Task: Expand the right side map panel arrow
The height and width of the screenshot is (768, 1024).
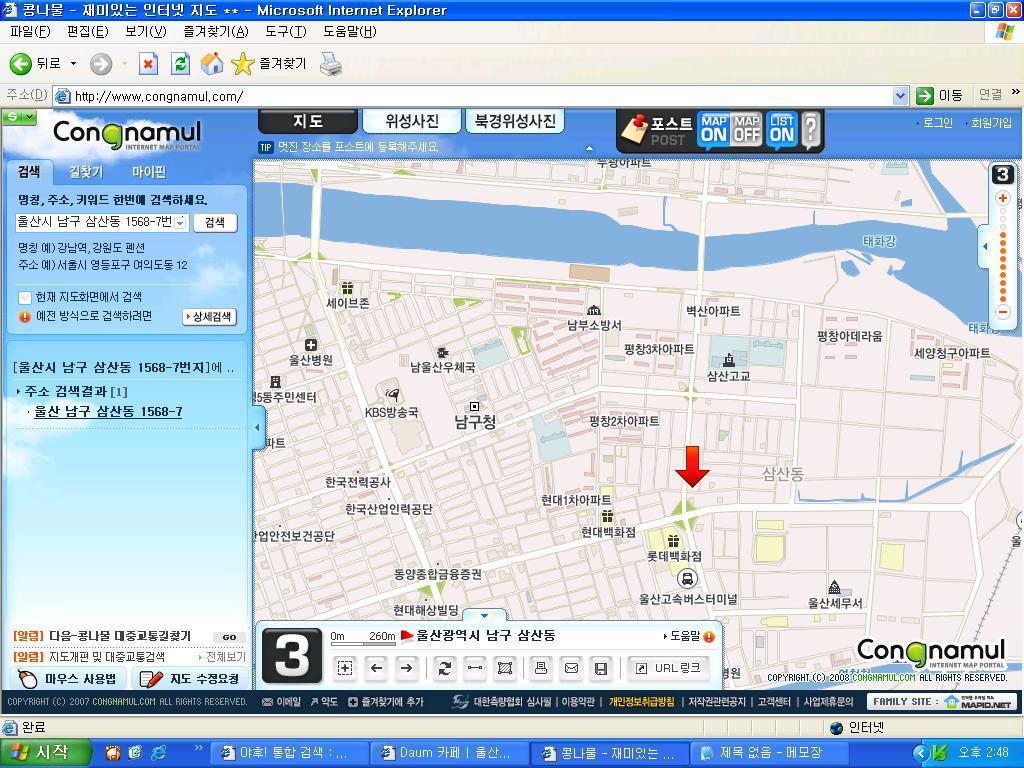Action: click(x=985, y=246)
